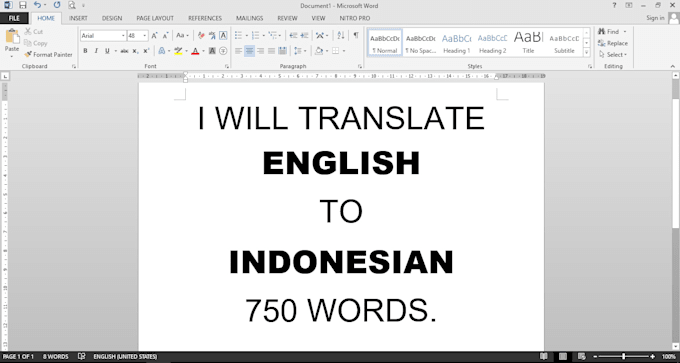Open the Arial font name dropdown

tap(123, 36)
